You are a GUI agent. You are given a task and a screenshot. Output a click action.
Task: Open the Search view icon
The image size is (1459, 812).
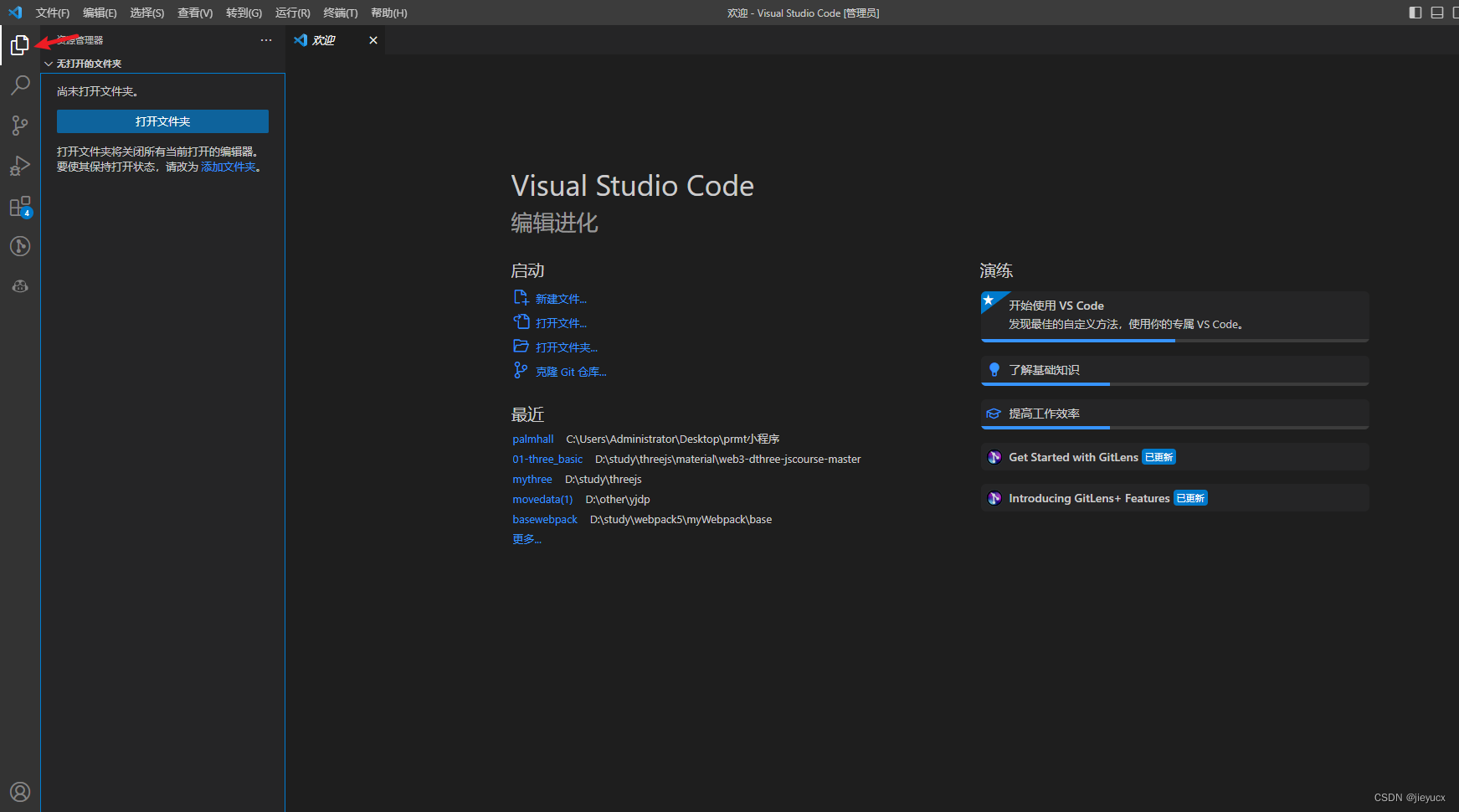tap(20, 85)
